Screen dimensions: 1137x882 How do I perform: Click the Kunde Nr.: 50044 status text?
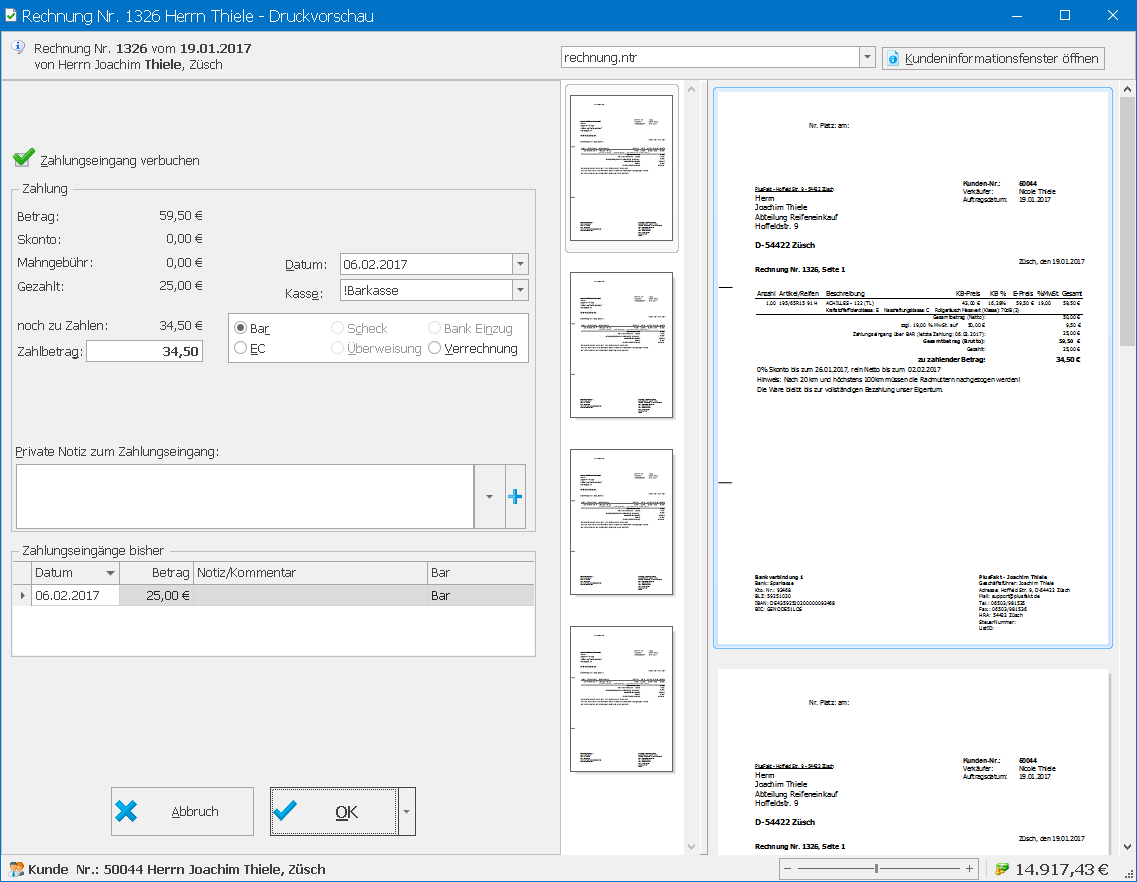pos(177,869)
